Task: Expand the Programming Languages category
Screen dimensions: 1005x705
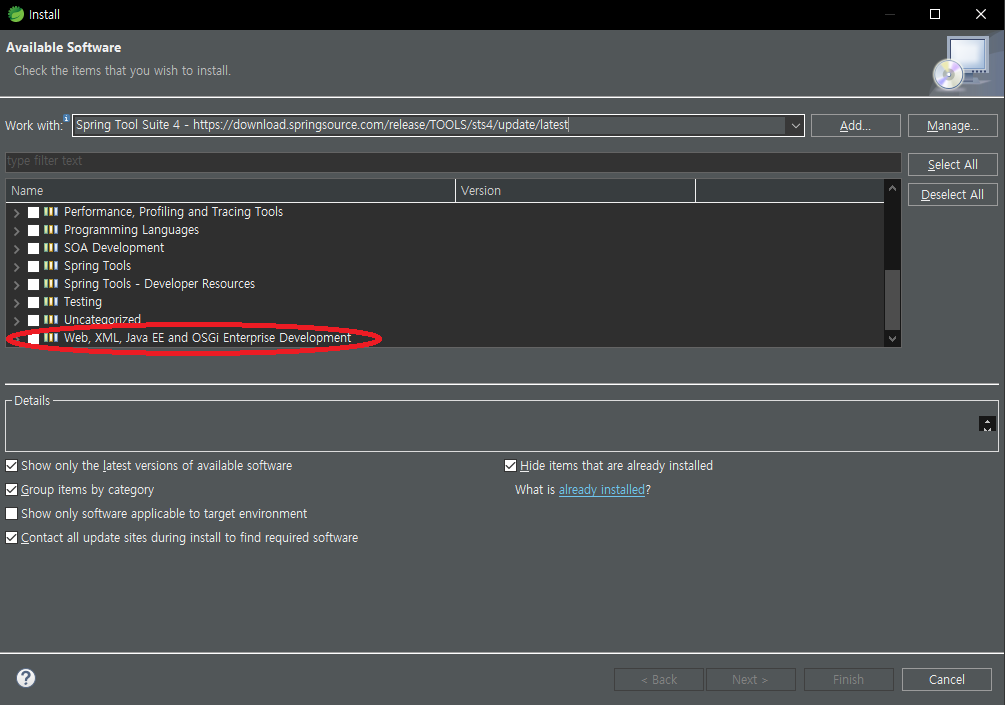Action: [17, 231]
